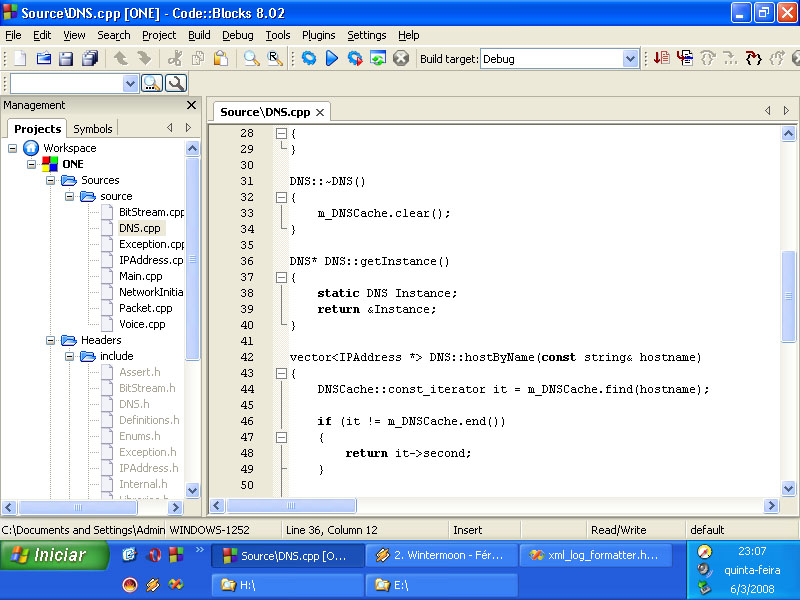Click the Replace icon in the toolbar

coord(274,59)
